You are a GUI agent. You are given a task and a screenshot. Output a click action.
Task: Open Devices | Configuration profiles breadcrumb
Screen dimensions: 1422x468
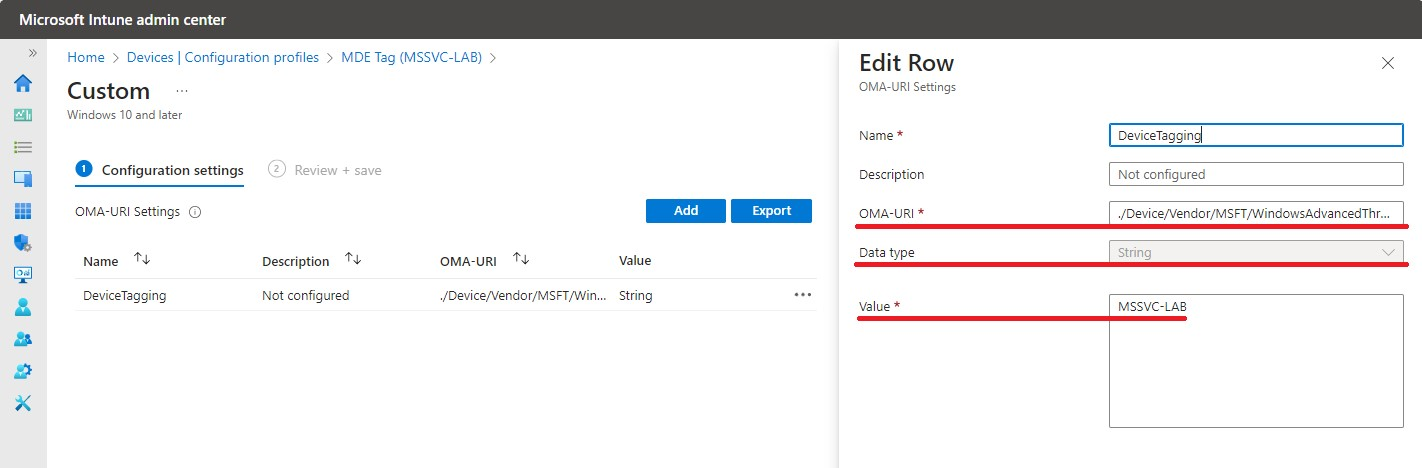click(223, 57)
